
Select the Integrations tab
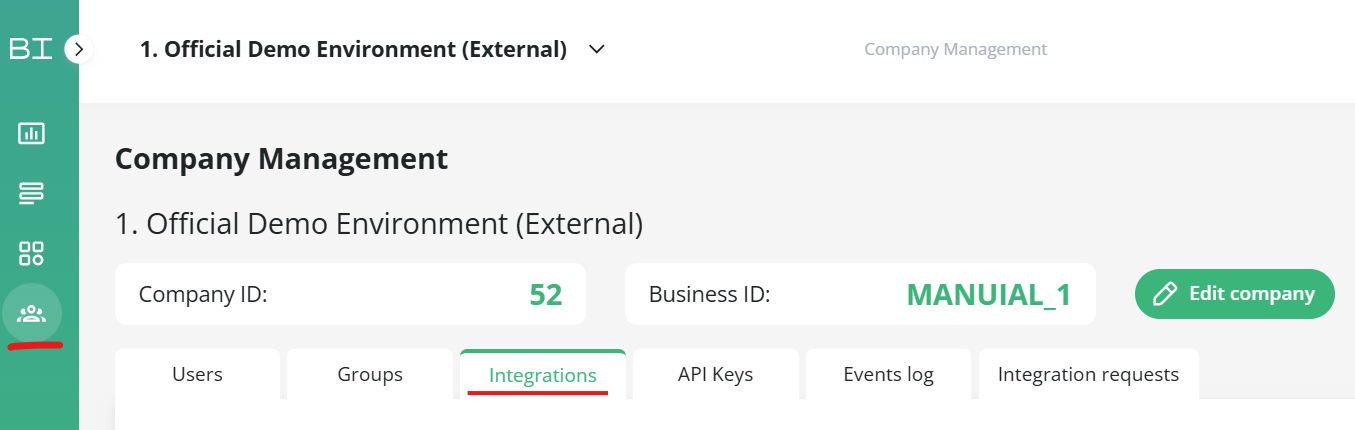coord(543,374)
